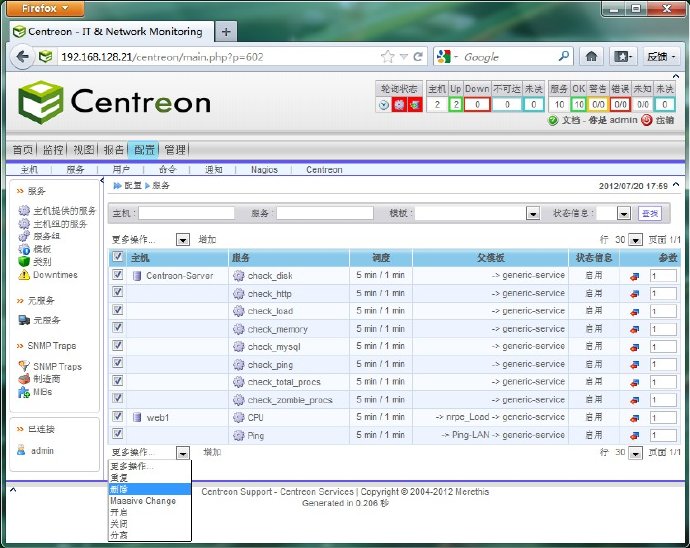690x548 pixels.
Task: Open the bottom rows-per-page dropdown
Action: pos(635,452)
